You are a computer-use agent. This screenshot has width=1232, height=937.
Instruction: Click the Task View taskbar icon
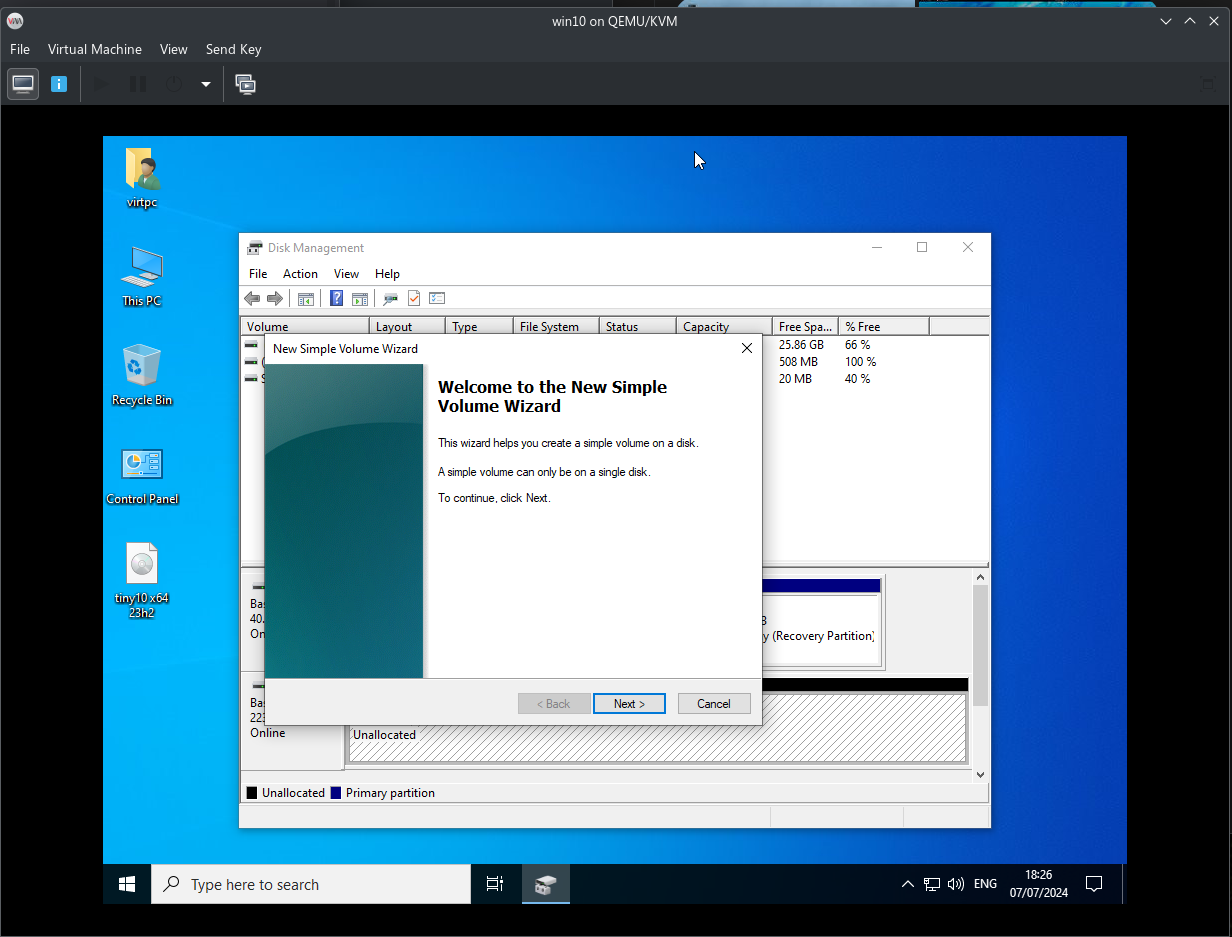coord(494,884)
